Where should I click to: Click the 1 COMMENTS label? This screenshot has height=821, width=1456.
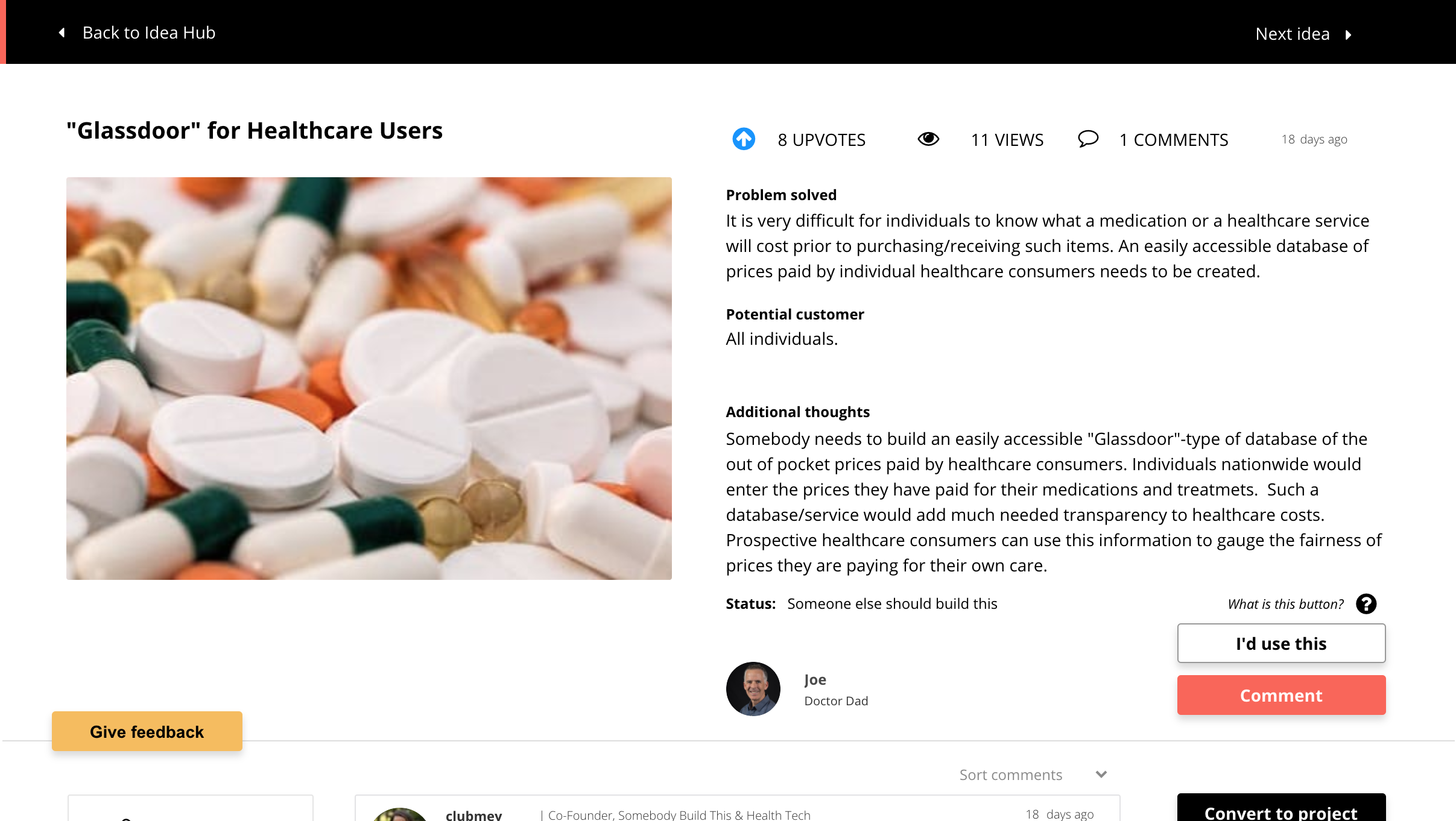coord(1173,140)
